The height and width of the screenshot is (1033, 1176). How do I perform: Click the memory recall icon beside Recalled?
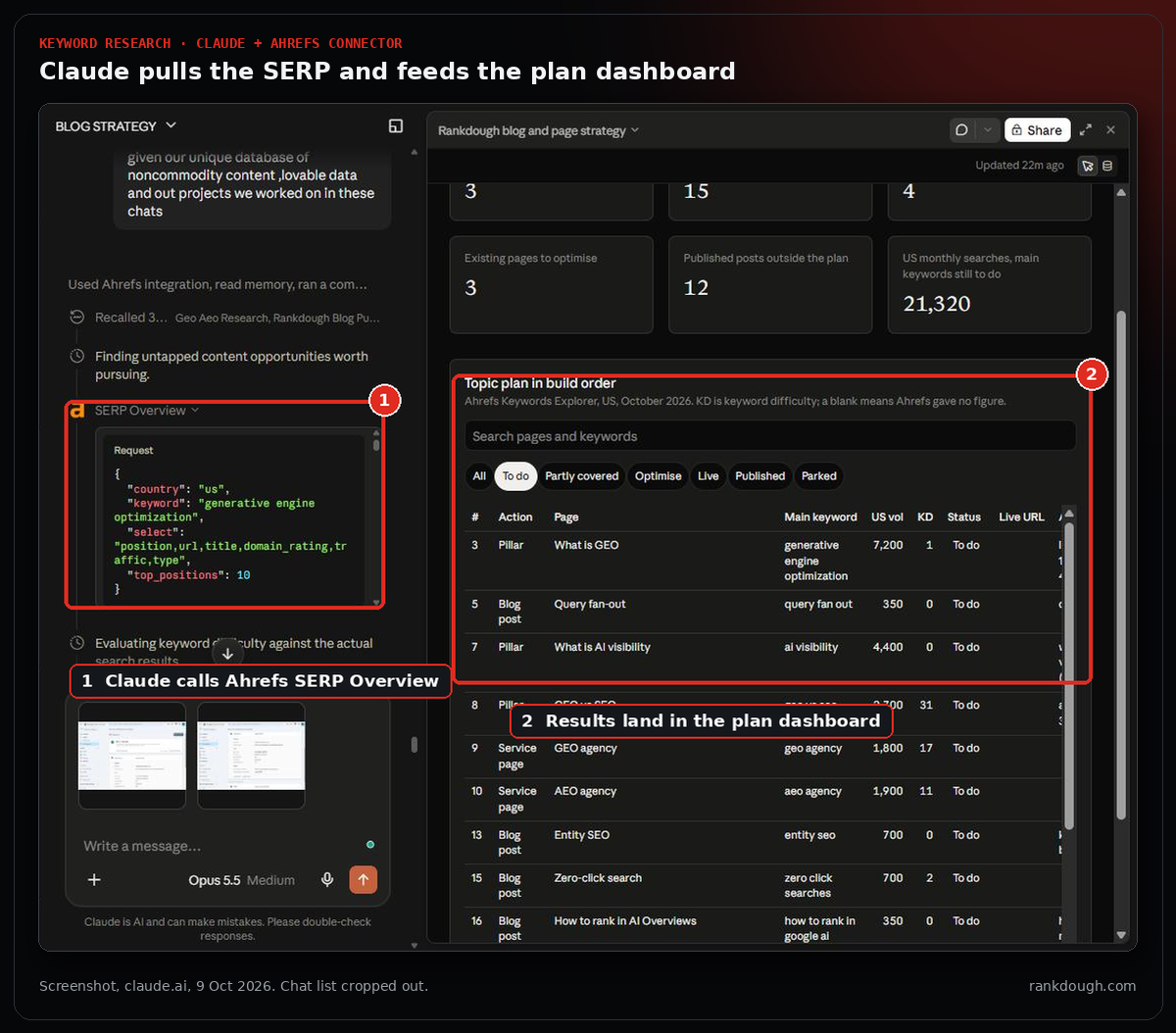point(76,317)
